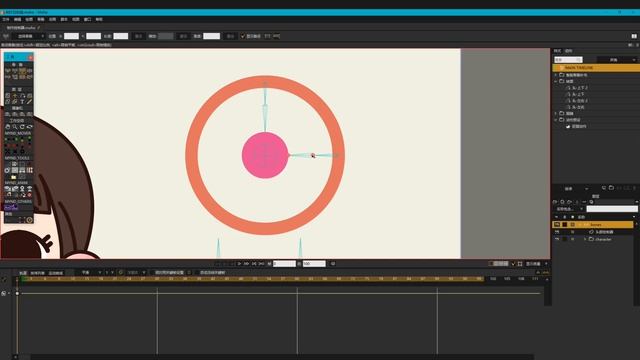
Task: Select the highlighted bone tool in Tools panel
Action: pos(23,71)
